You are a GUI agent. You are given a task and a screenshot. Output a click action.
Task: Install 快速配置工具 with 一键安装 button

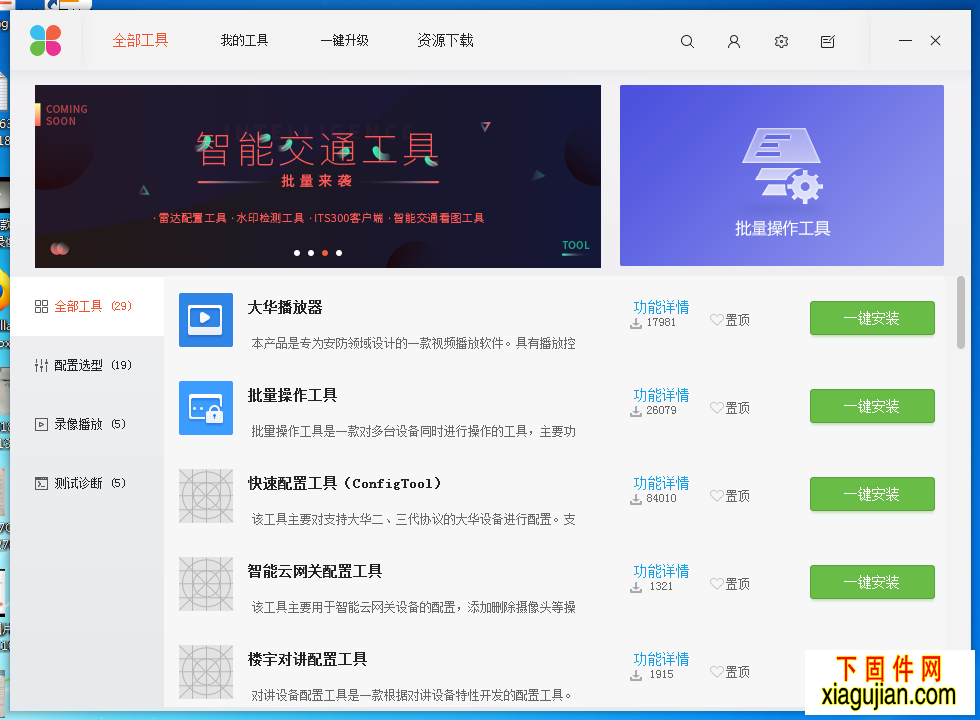click(x=872, y=495)
